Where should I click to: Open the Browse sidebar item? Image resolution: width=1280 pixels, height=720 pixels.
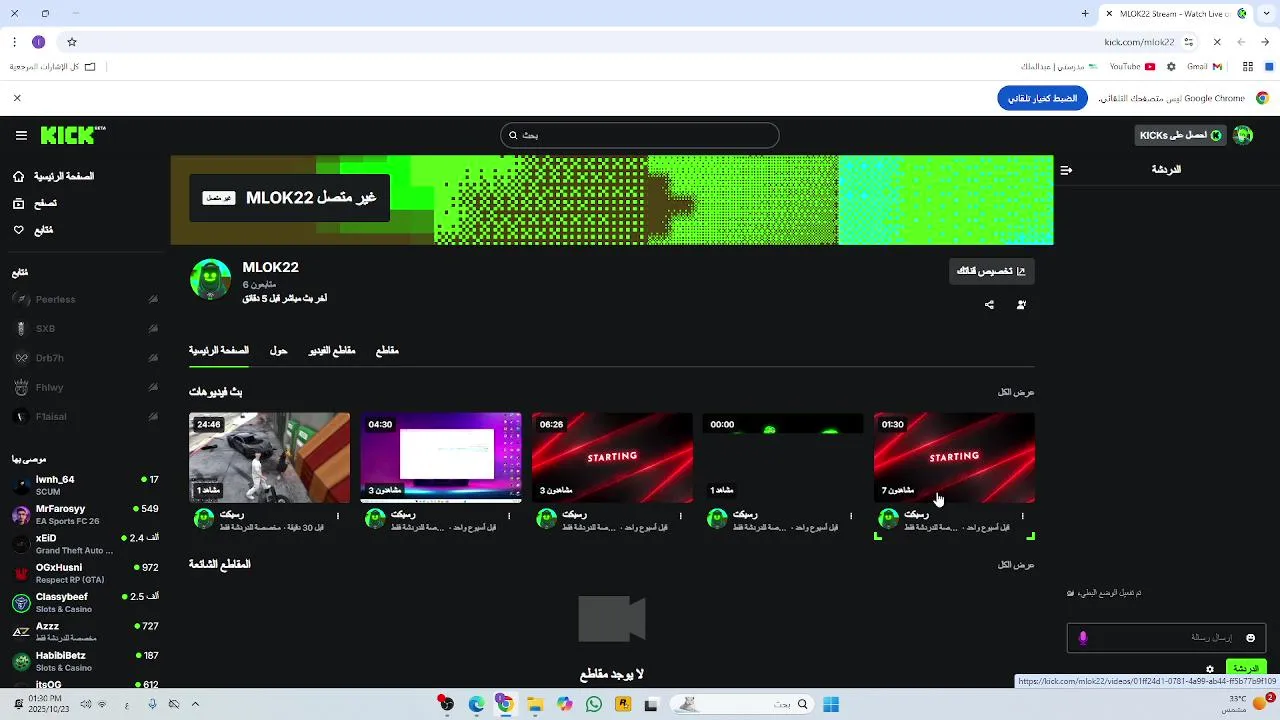tap(35, 203)
